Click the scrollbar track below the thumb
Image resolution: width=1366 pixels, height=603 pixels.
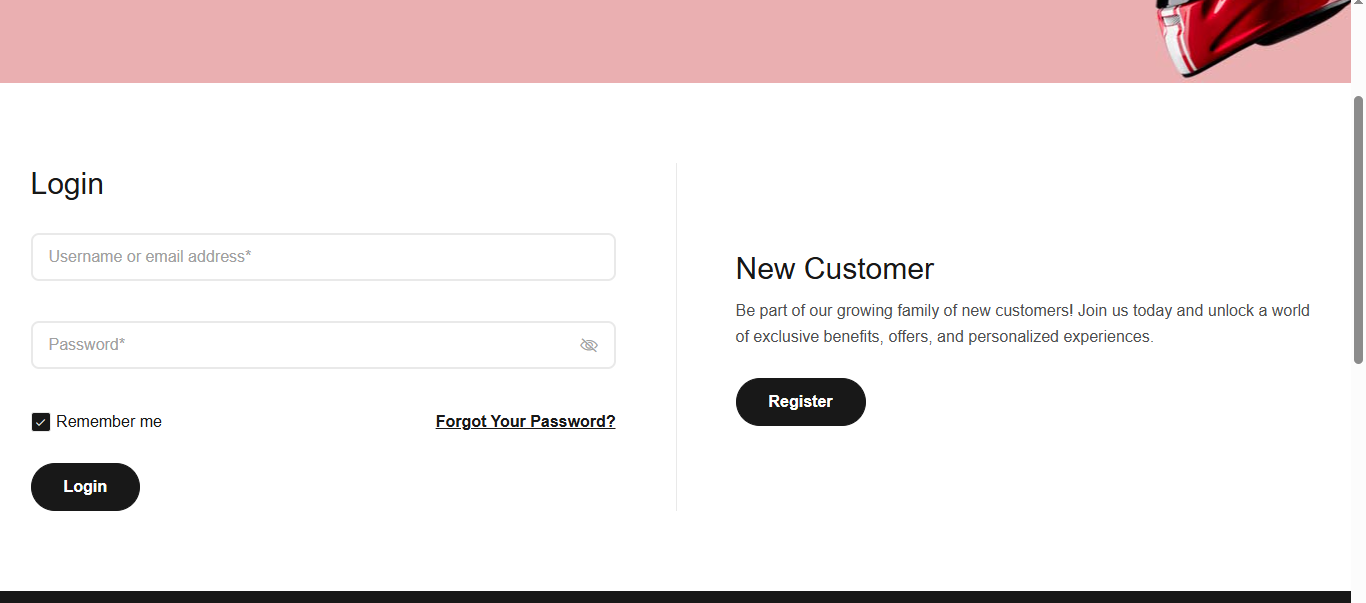click(x=1358, y=480)
